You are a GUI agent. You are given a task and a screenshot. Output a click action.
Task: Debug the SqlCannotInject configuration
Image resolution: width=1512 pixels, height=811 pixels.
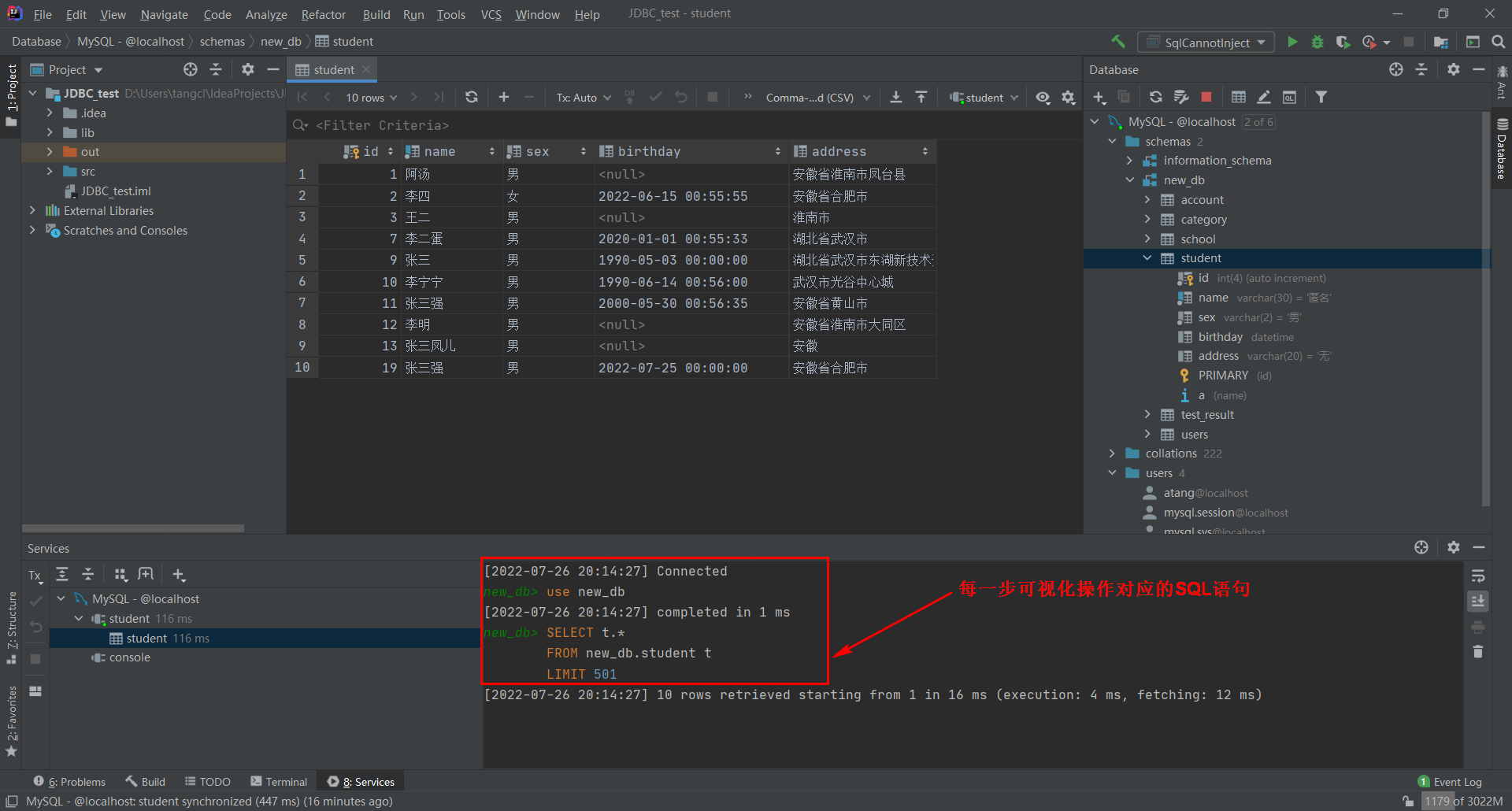[x=1317, y=42]
